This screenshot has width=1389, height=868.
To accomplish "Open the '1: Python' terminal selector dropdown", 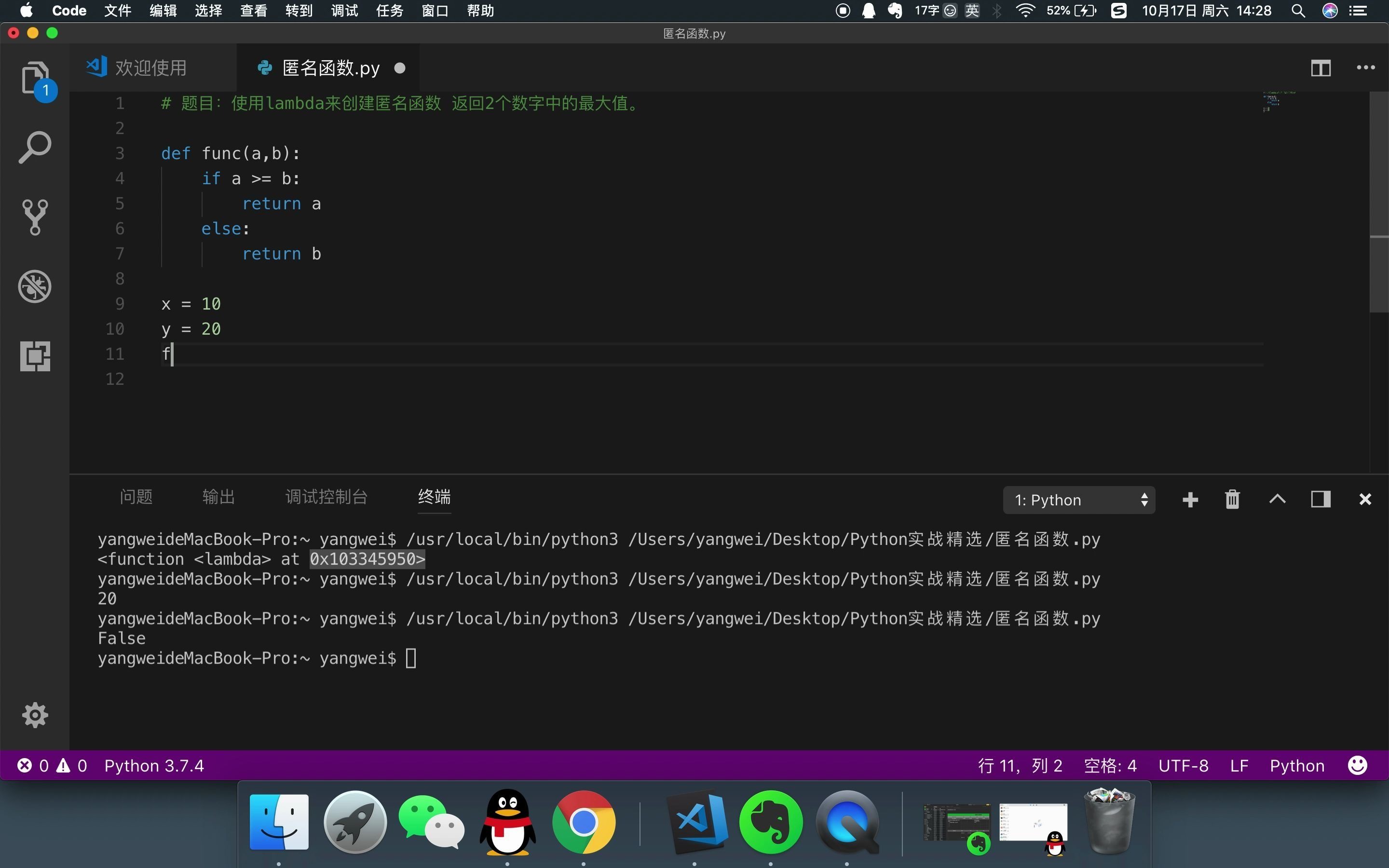I will tap(1078, 500).
